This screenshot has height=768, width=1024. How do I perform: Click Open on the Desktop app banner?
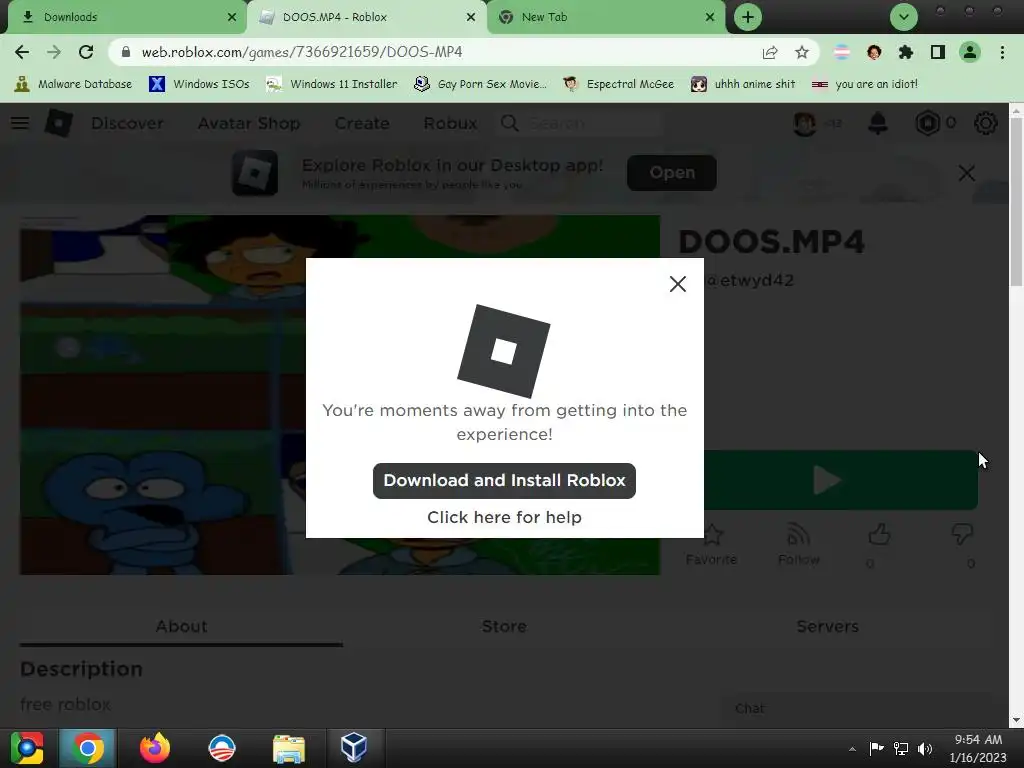point(671,172)
